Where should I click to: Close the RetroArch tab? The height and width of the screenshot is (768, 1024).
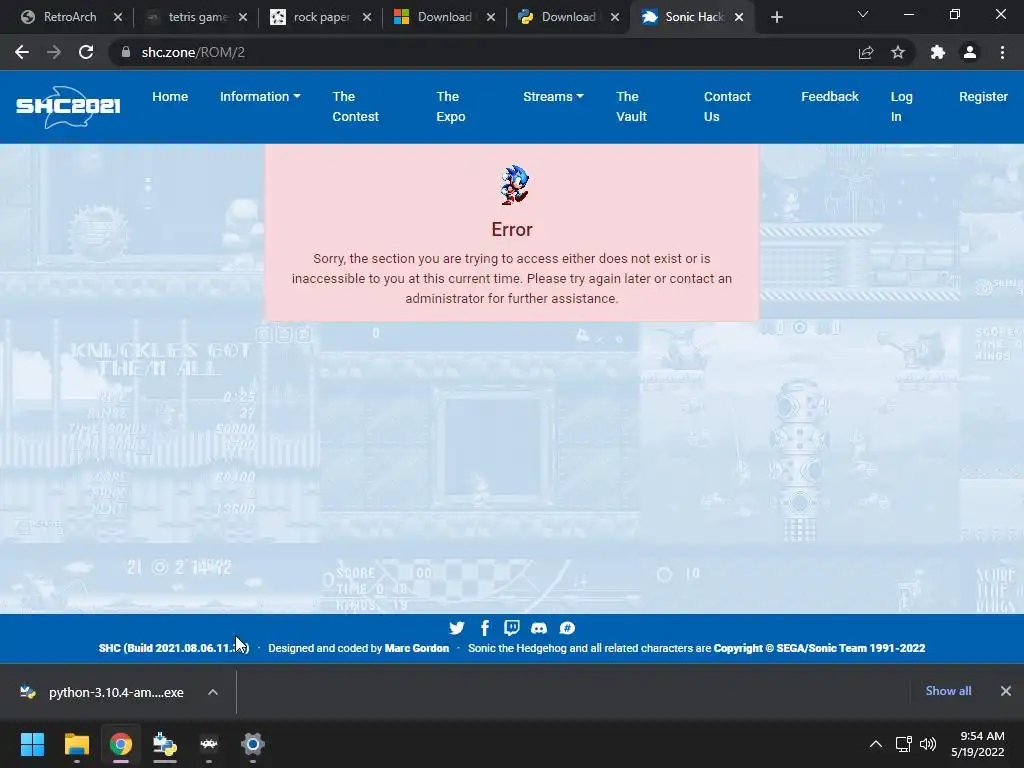[118, 17]
